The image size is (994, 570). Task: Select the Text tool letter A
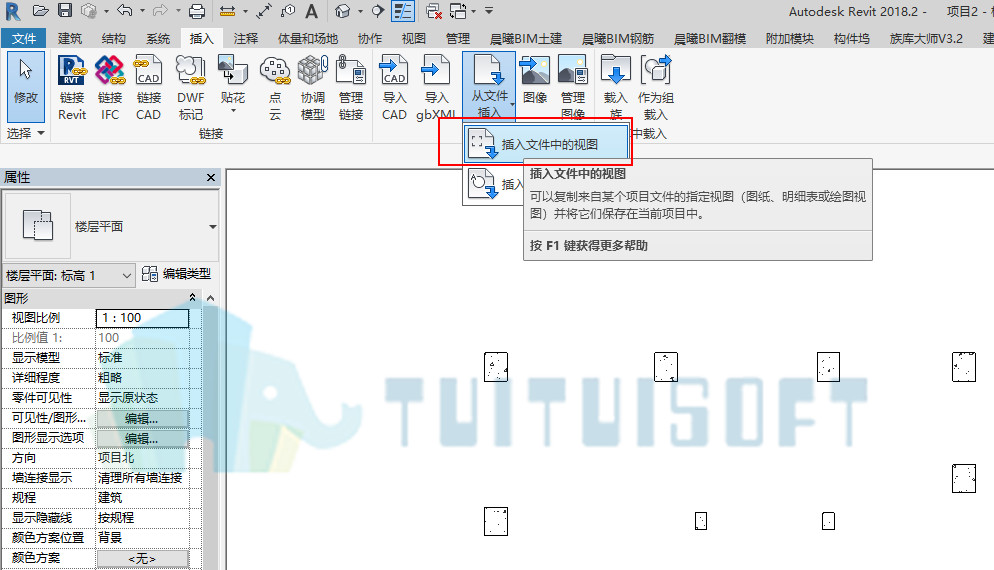pyautogui.click(x=311, y=11)
